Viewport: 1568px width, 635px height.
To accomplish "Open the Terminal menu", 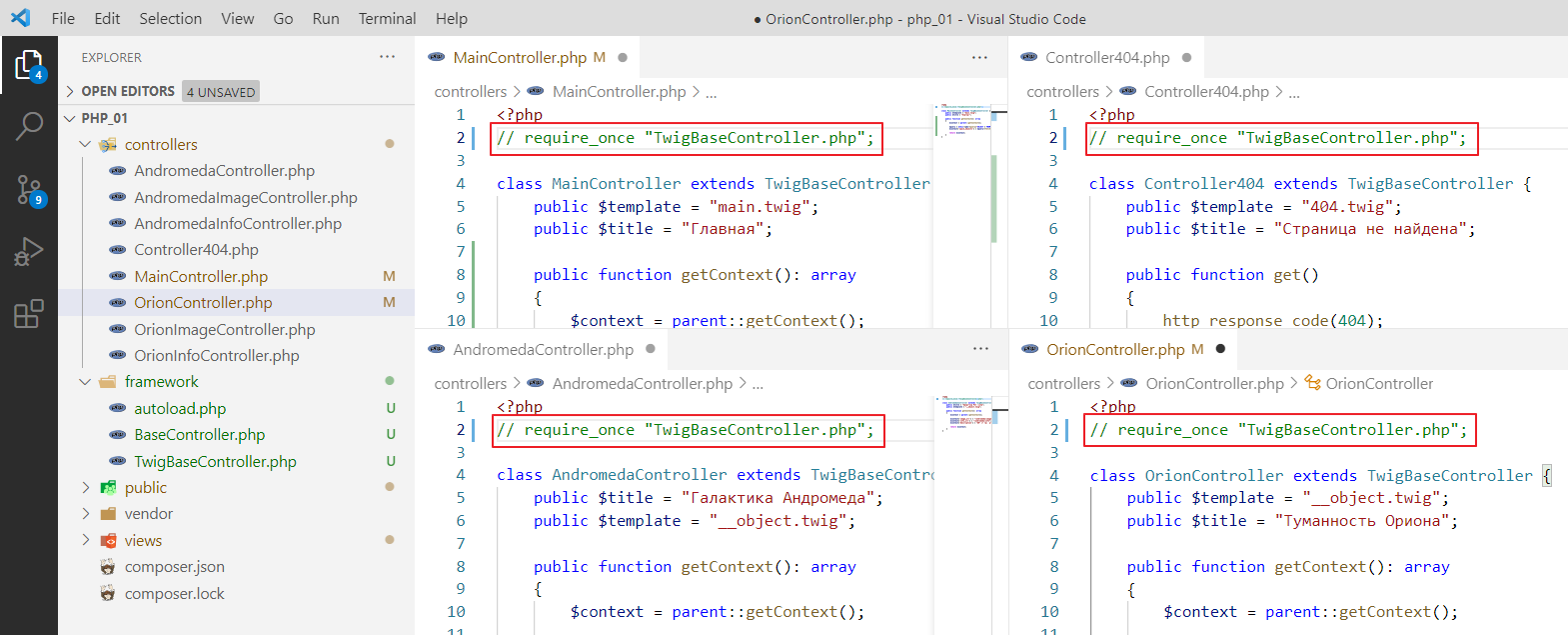I will pyautogui.click(x=387, y=18).
